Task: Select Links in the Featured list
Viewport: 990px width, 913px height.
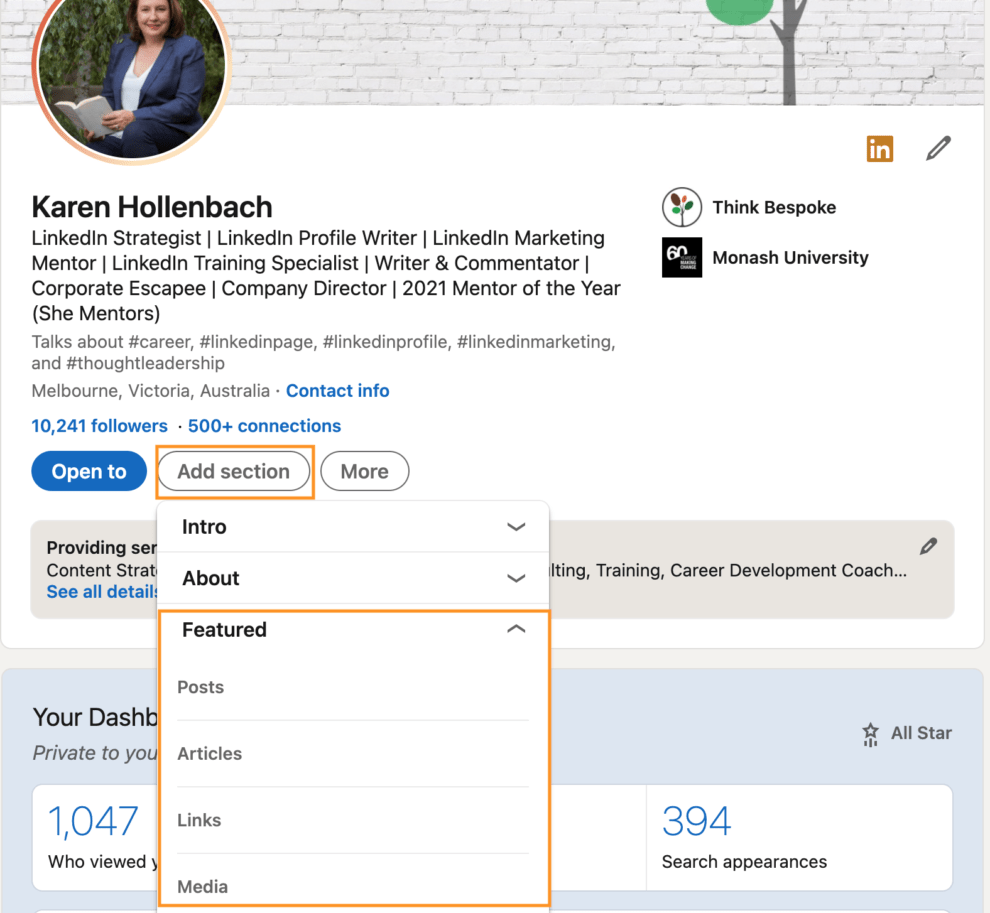Action: (199, 820)
